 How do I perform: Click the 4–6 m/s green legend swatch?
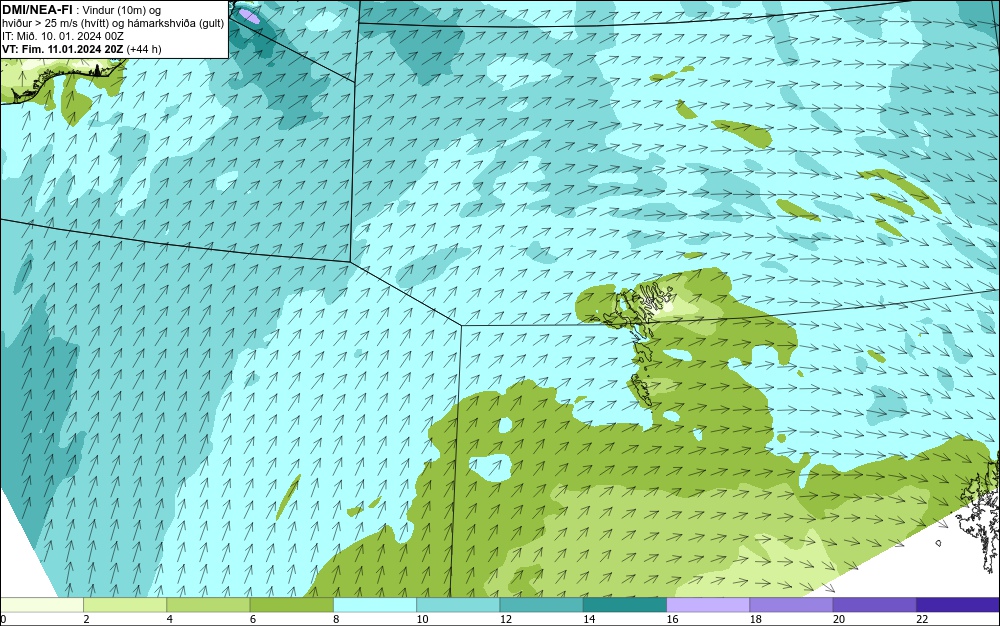[208, 604]
